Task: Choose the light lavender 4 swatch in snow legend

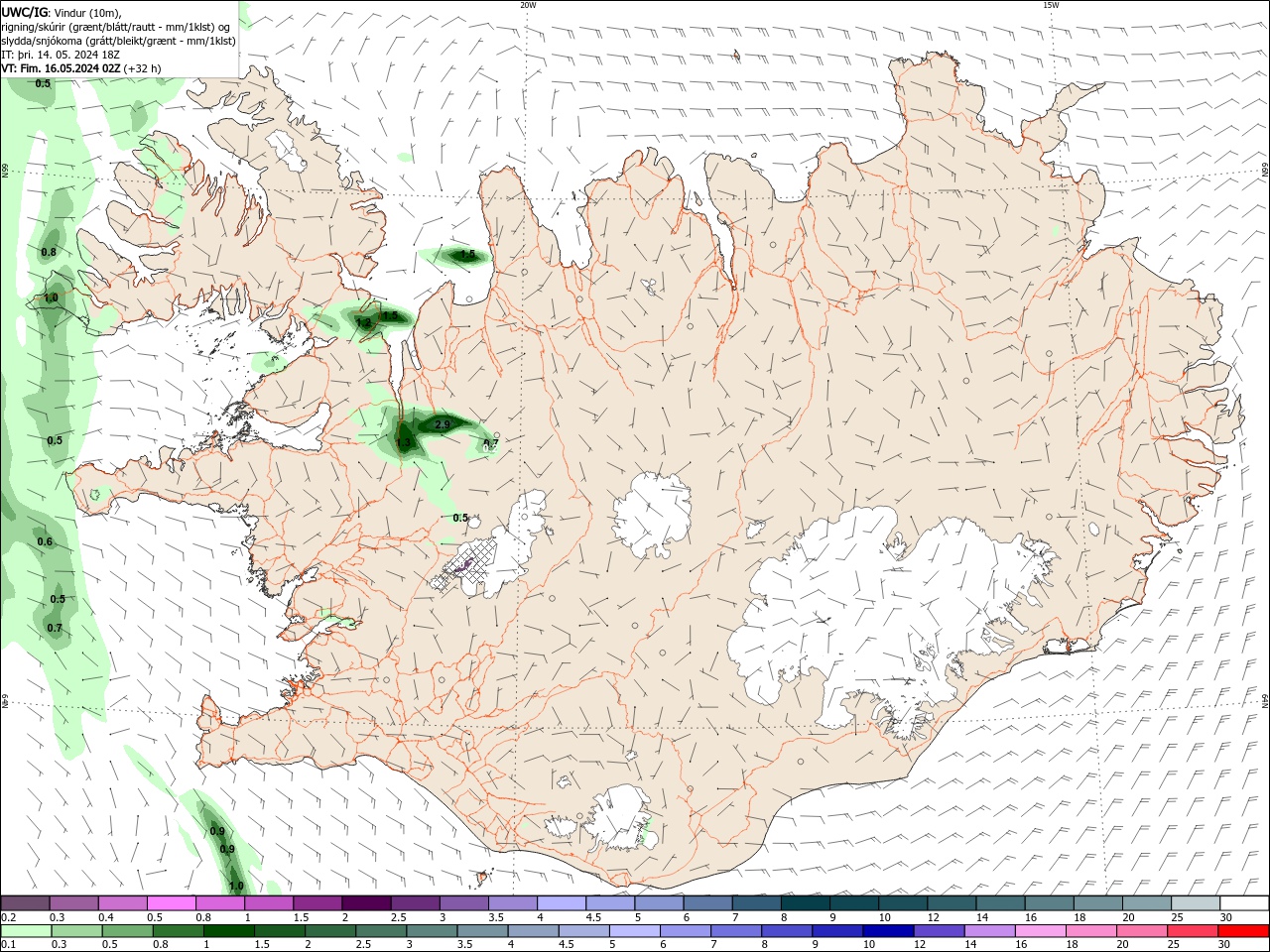Action: [x=562, y=902]
